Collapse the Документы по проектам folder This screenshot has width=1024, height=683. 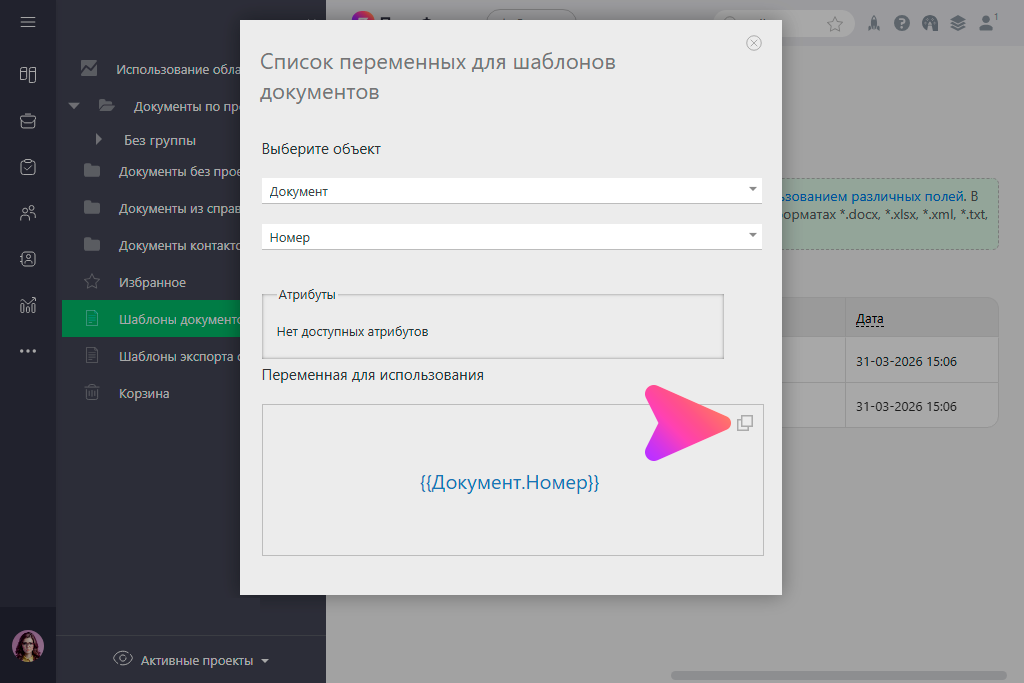pyautogui.click(x=73, y=106)
